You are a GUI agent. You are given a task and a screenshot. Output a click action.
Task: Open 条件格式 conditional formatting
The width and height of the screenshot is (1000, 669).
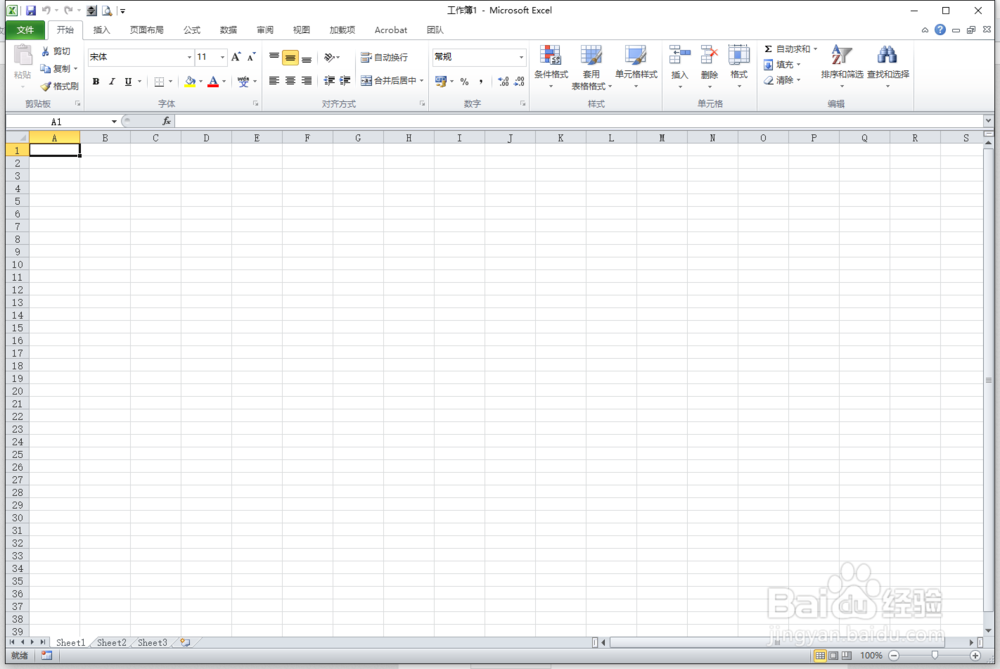pyautogui.click(x=551, y=66)
